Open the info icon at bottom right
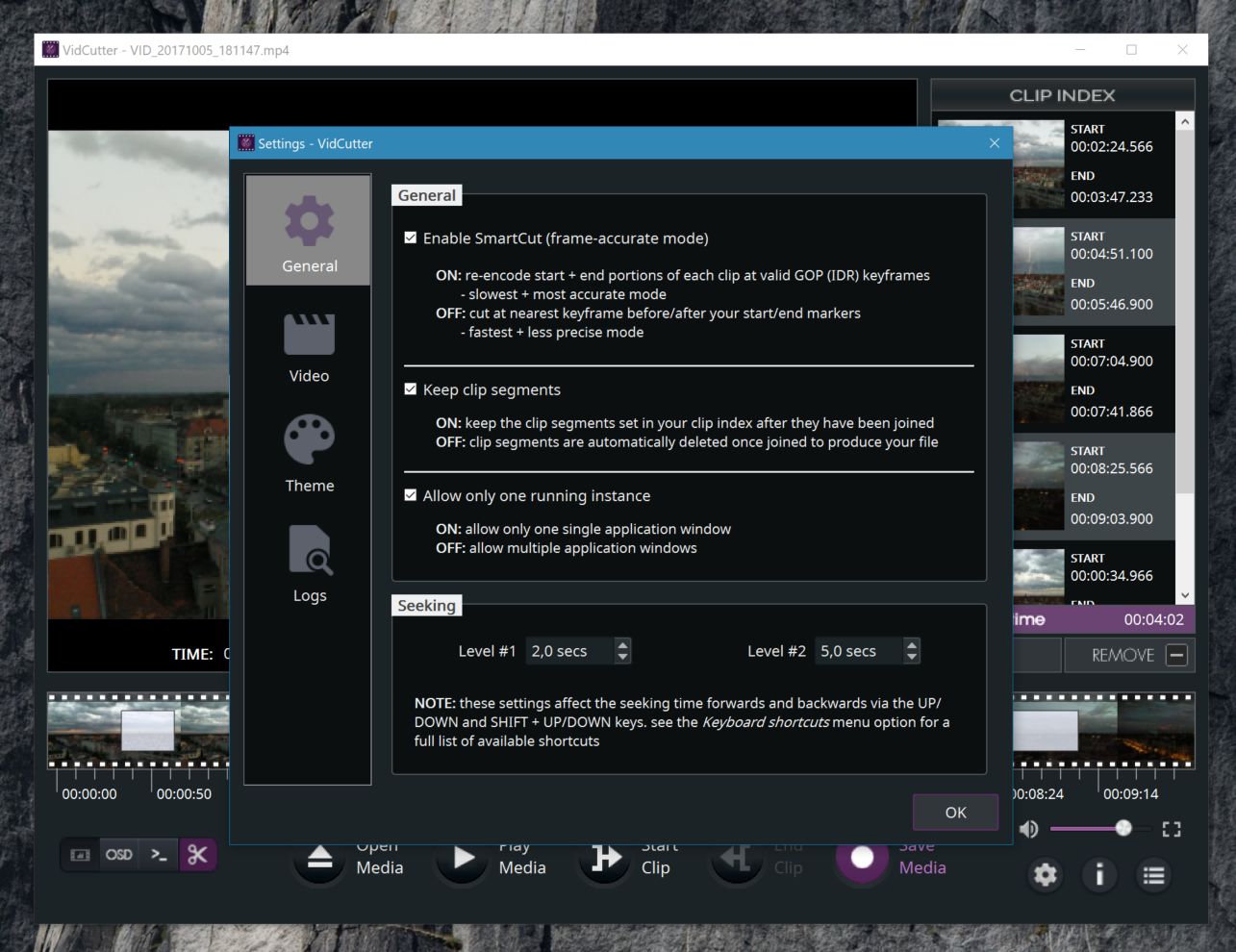Image resolution: width=1236 pixels, height=952 pixels. click(1099, 874)
